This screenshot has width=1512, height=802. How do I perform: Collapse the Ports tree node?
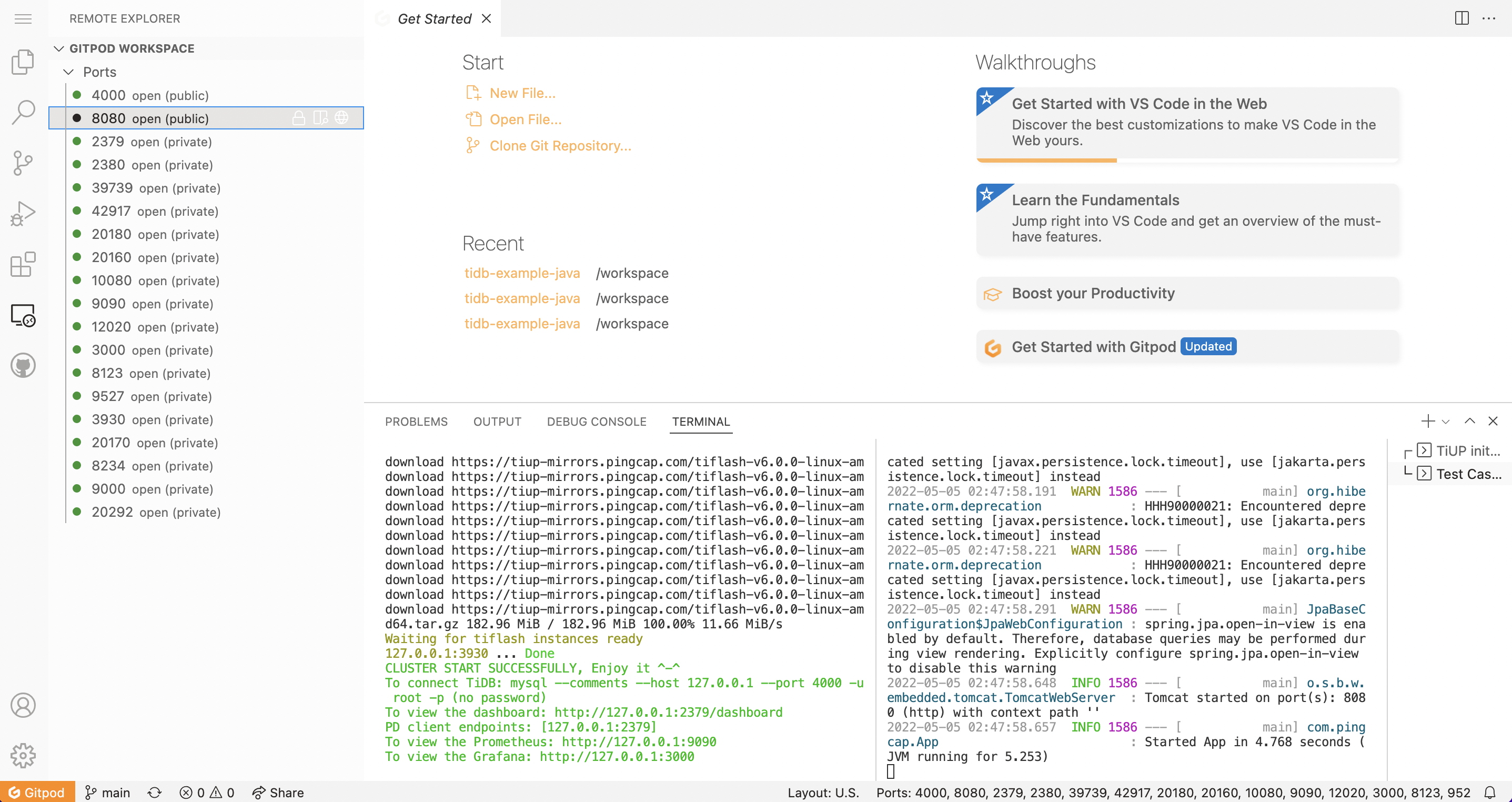pyautogui.click(x=69, y=72)
